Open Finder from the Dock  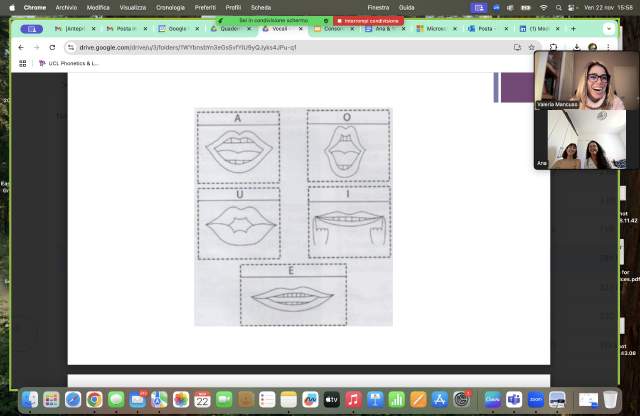(x=30, y=400)
